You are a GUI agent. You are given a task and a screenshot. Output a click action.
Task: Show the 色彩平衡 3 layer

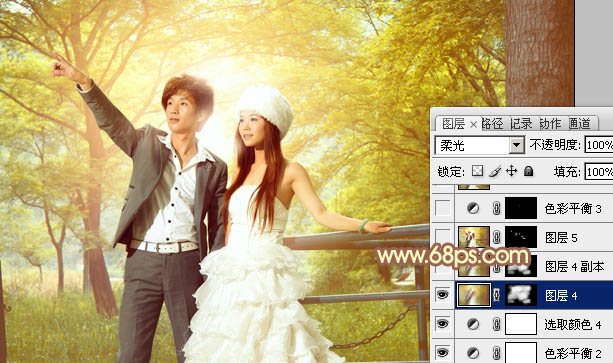[443, 208]
